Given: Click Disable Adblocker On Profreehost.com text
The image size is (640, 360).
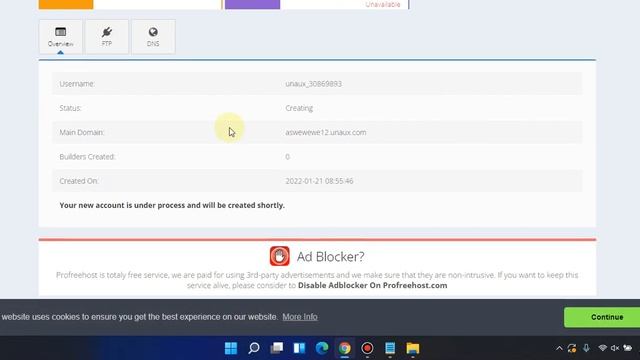Looking at the screenshot, I should click(373, 285).
